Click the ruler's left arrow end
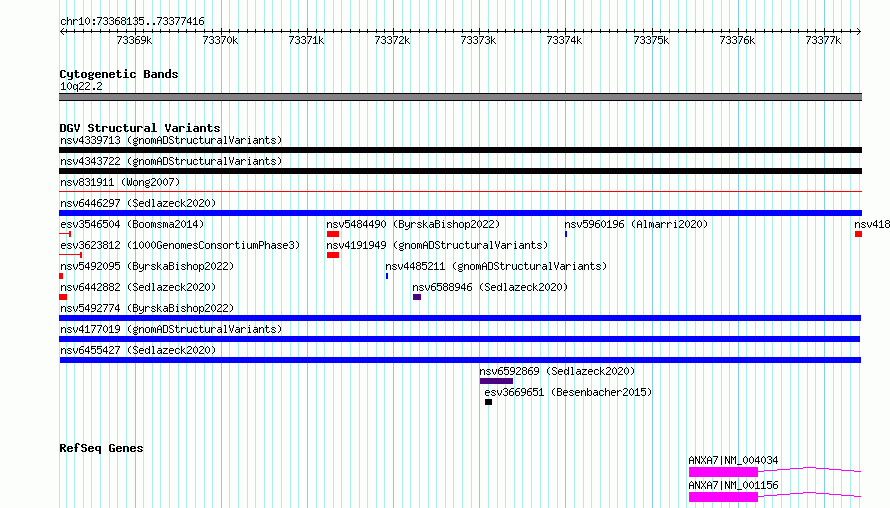 pos(62,31)
